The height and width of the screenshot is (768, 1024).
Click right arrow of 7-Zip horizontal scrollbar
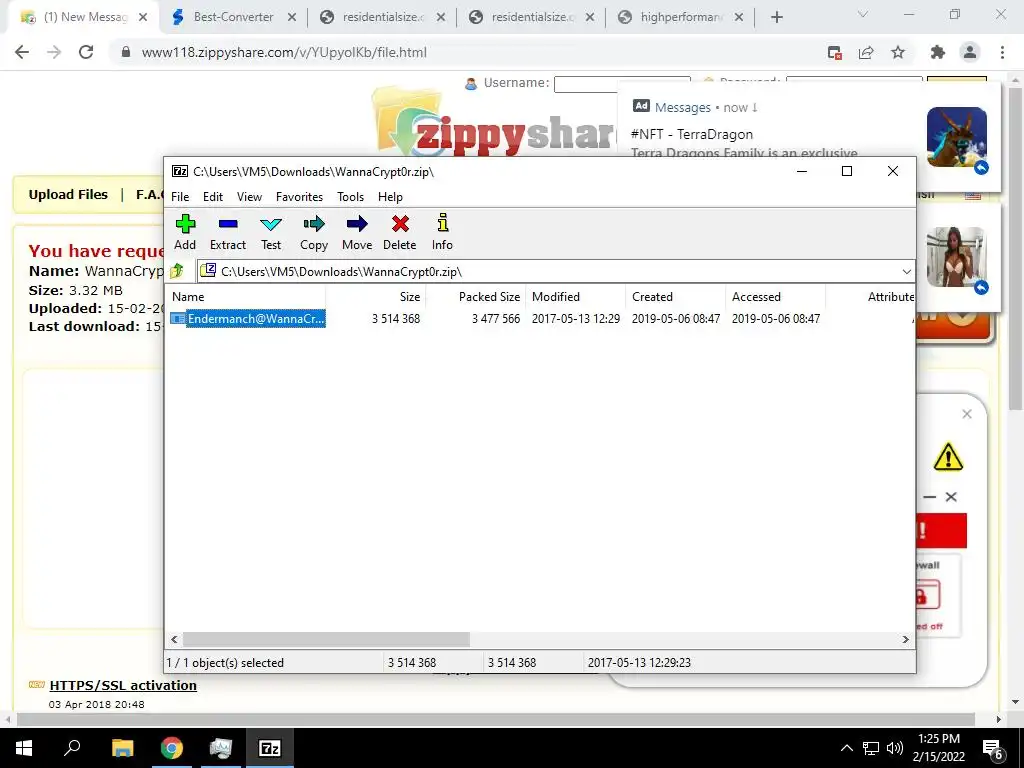pos(905,639)
